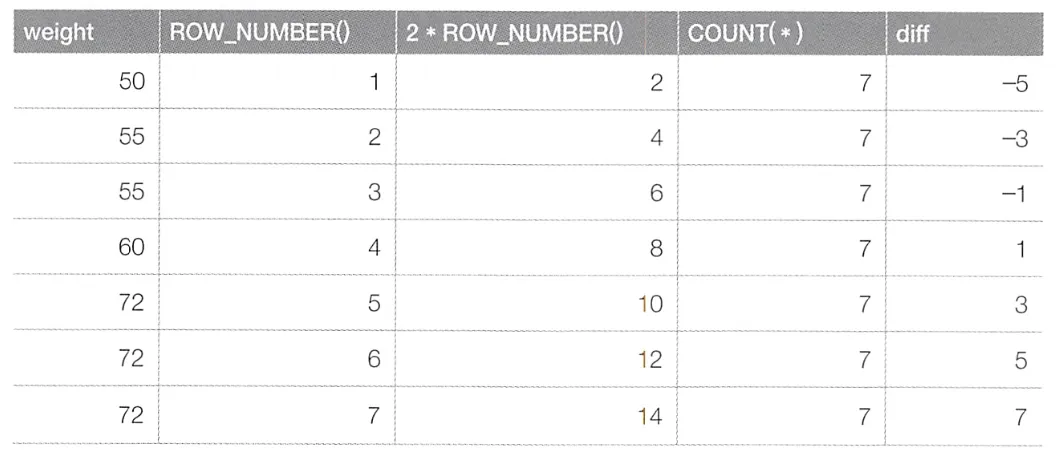
Task: Select weight cell with value 50
Action: [x=86, y=81]
